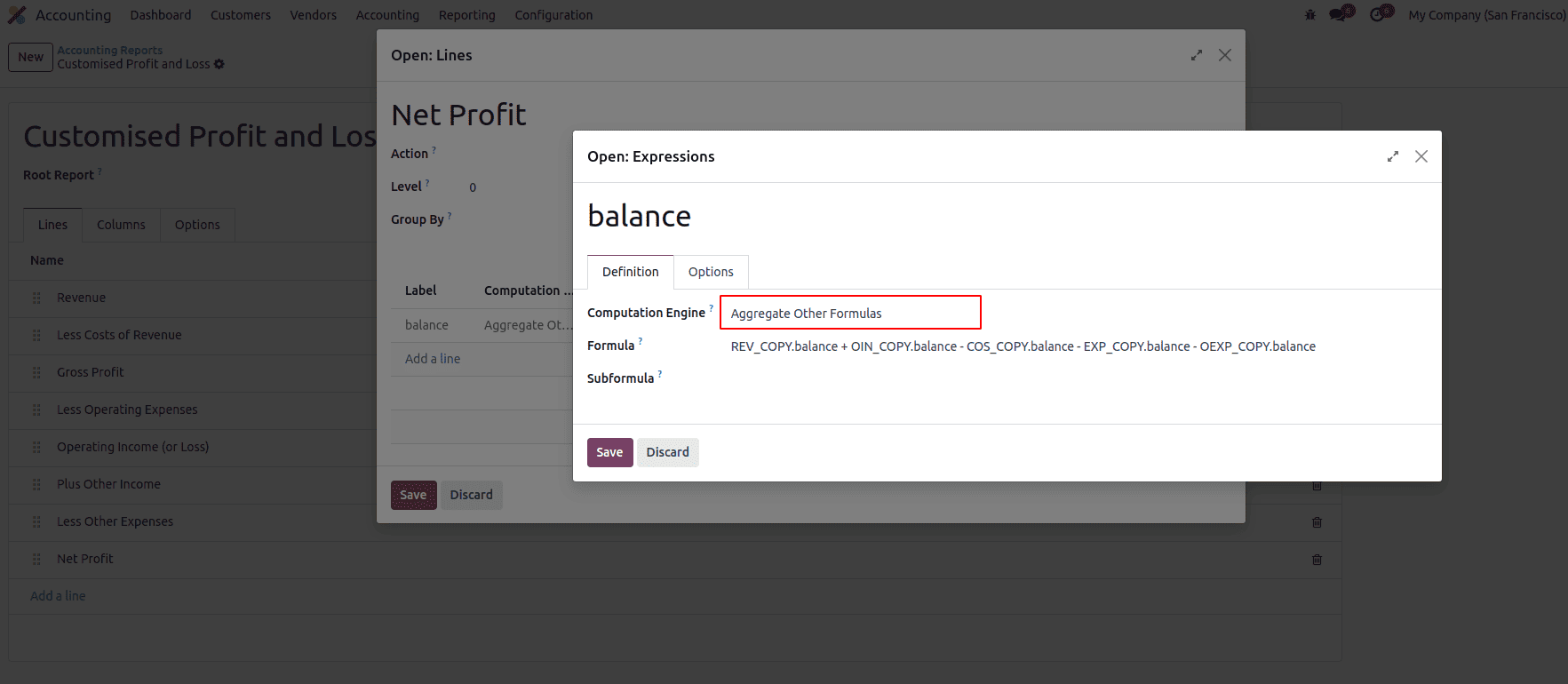Click the Level field value 0

pos(473,187)
